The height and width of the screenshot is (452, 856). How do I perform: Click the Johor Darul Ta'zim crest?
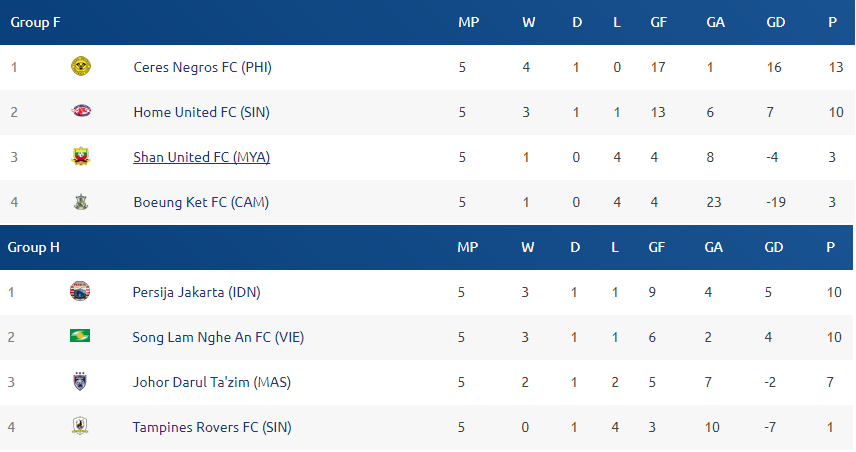click(x=80, y=381)
